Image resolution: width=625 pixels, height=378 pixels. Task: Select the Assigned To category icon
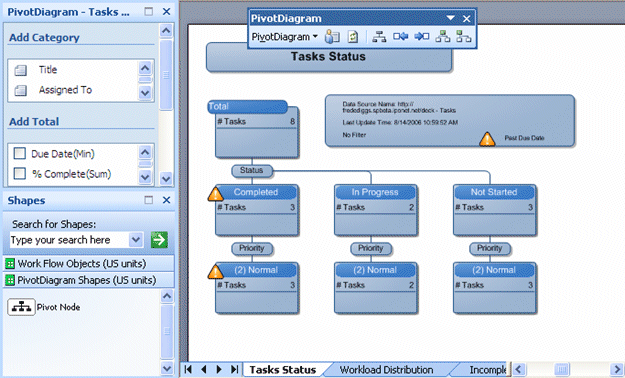pos(21,91)
